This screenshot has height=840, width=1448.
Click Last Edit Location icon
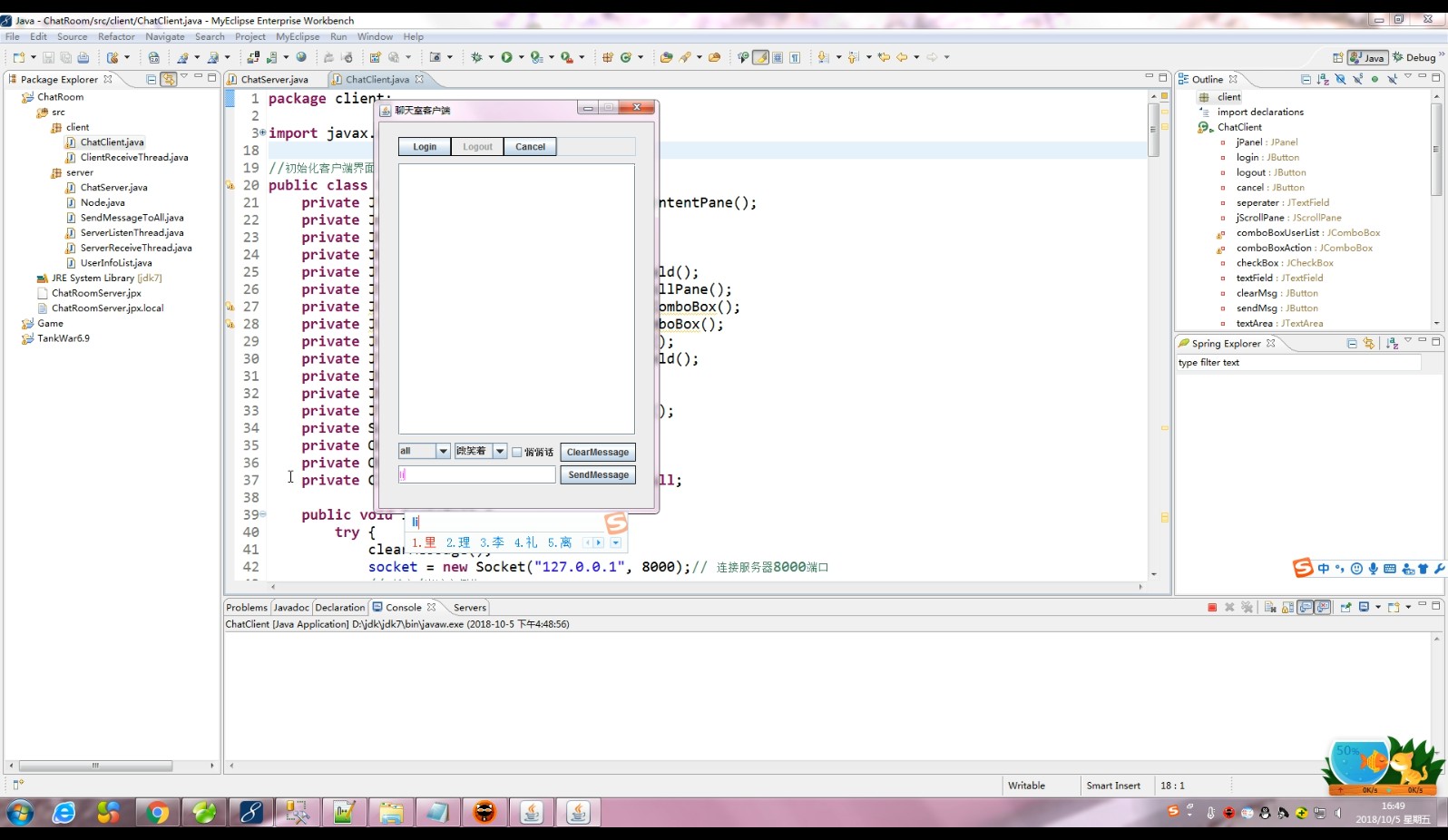[884, 57]
